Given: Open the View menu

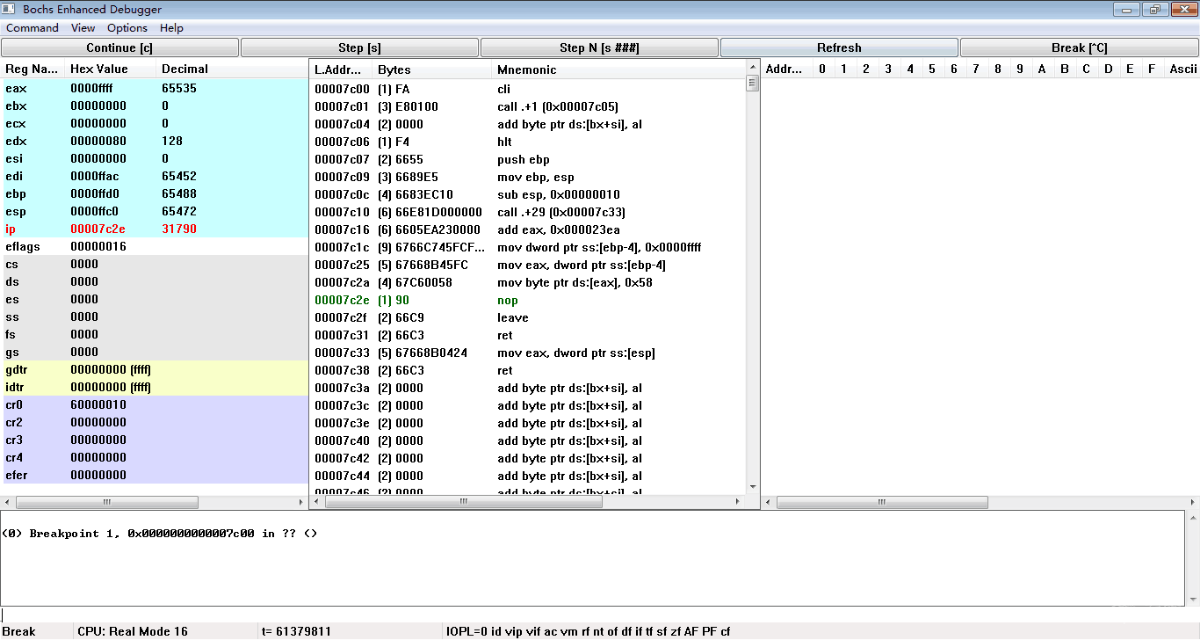Looking at the screenshot, I should 83,28.
